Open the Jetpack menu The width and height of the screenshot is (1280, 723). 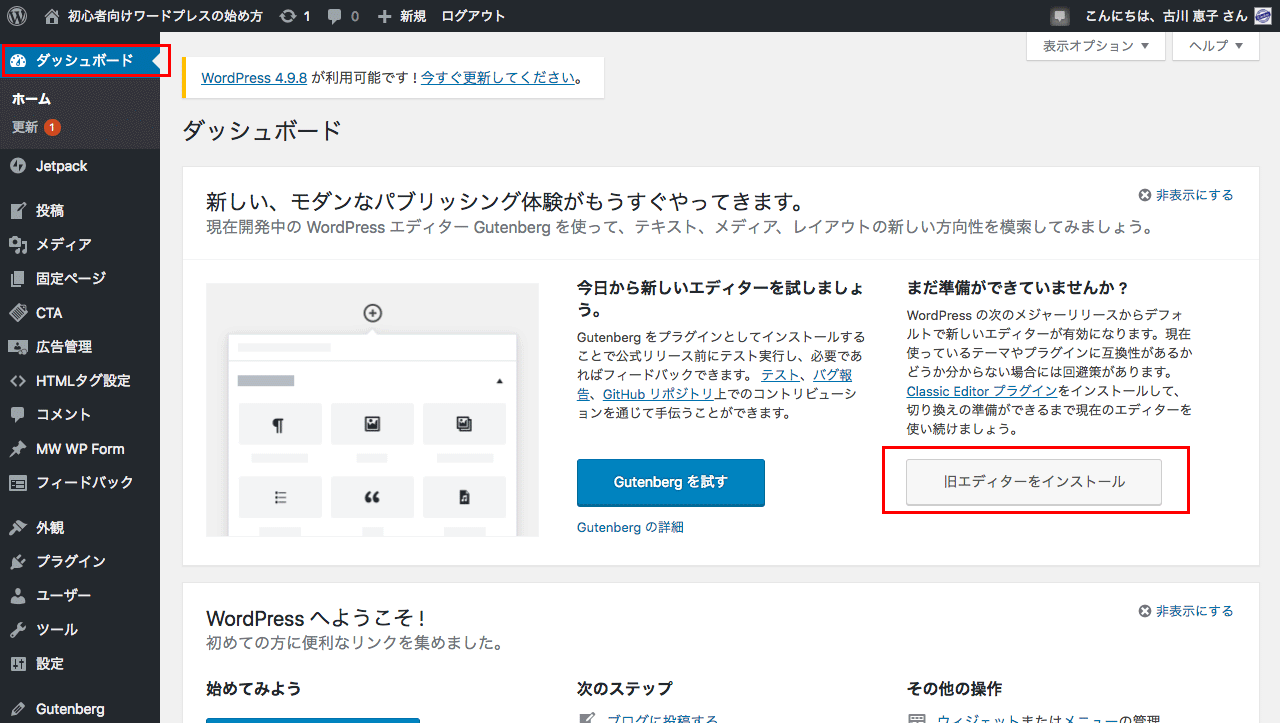point(80,166)
